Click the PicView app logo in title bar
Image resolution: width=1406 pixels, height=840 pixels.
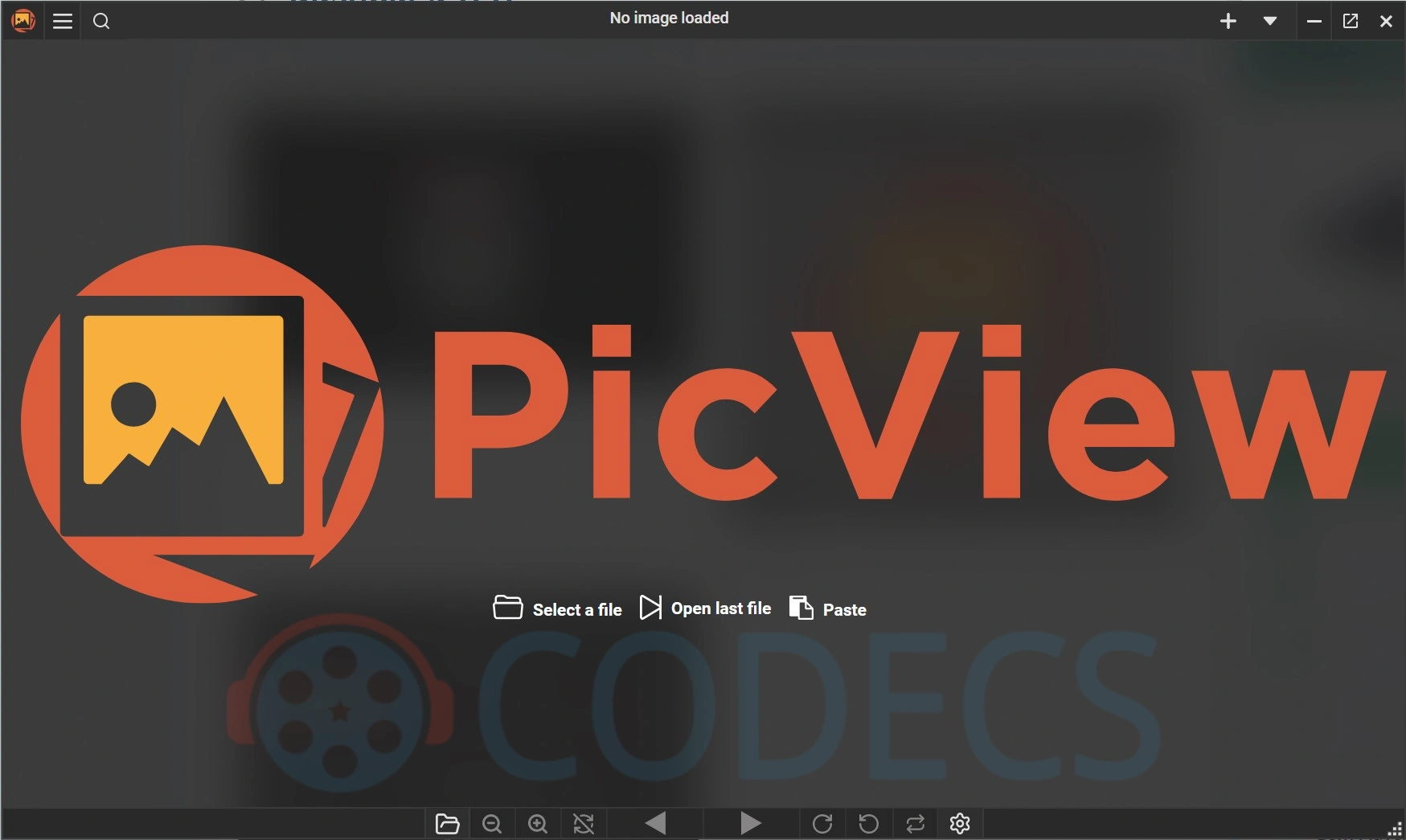coord(23,20)
